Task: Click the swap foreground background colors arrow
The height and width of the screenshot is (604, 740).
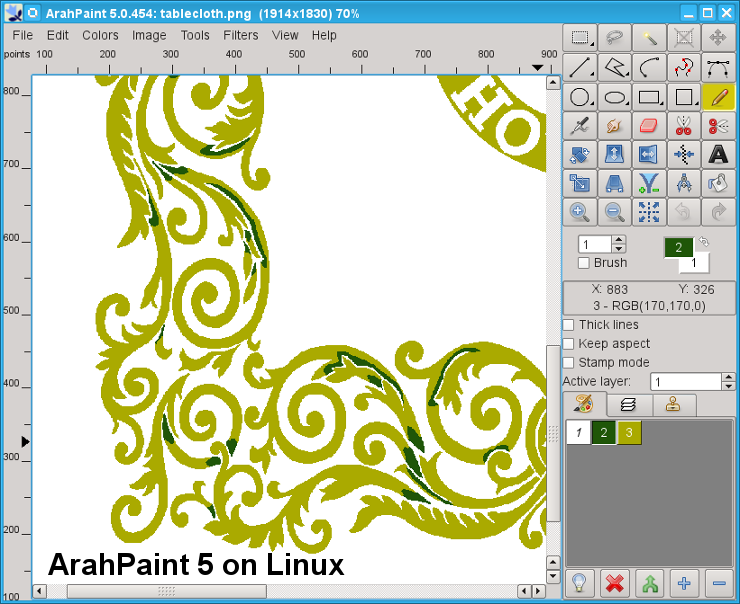Action: [x=704, y=242]
